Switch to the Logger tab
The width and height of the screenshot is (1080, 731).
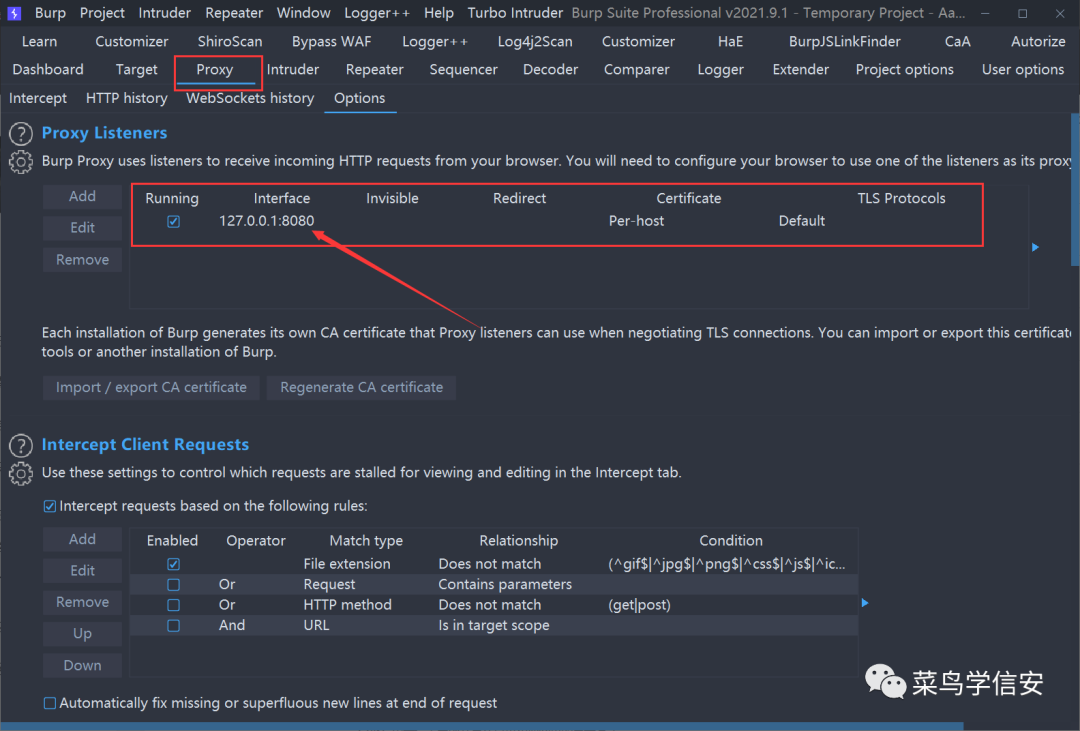[x=720, y=70]
